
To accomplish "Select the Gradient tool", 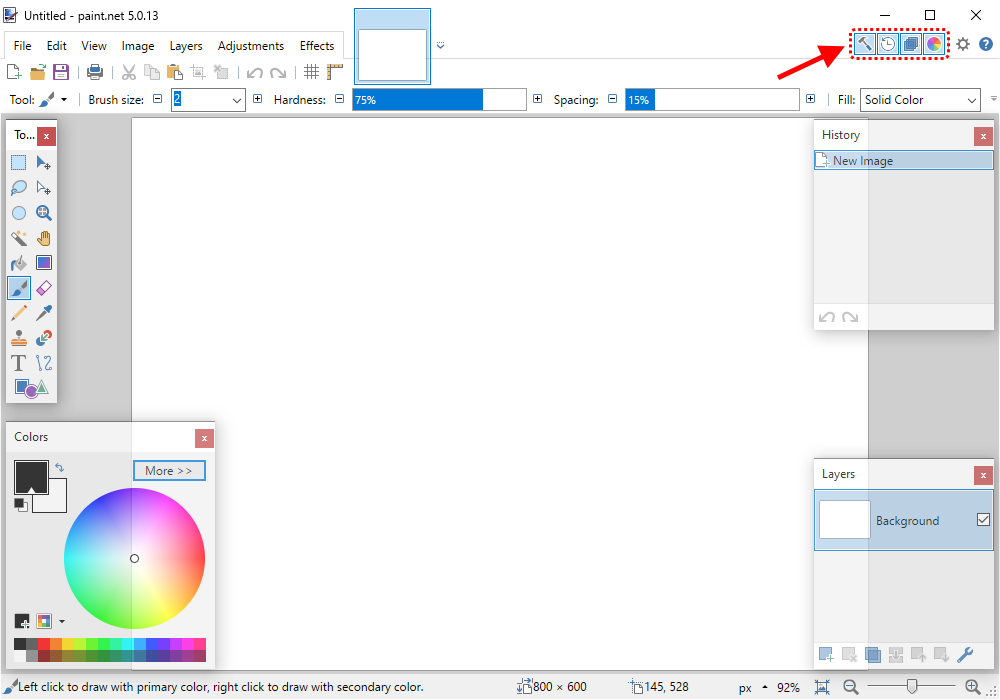I will [x=43, y=263].
